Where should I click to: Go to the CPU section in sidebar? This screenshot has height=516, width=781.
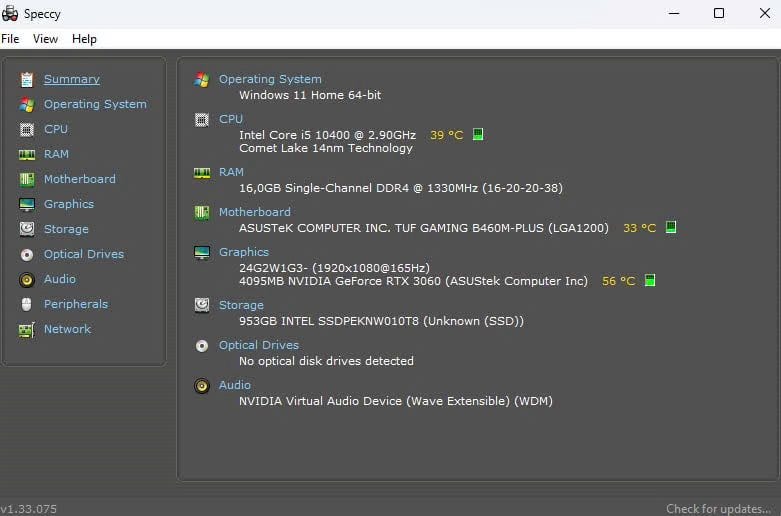(x=56, y=129)
